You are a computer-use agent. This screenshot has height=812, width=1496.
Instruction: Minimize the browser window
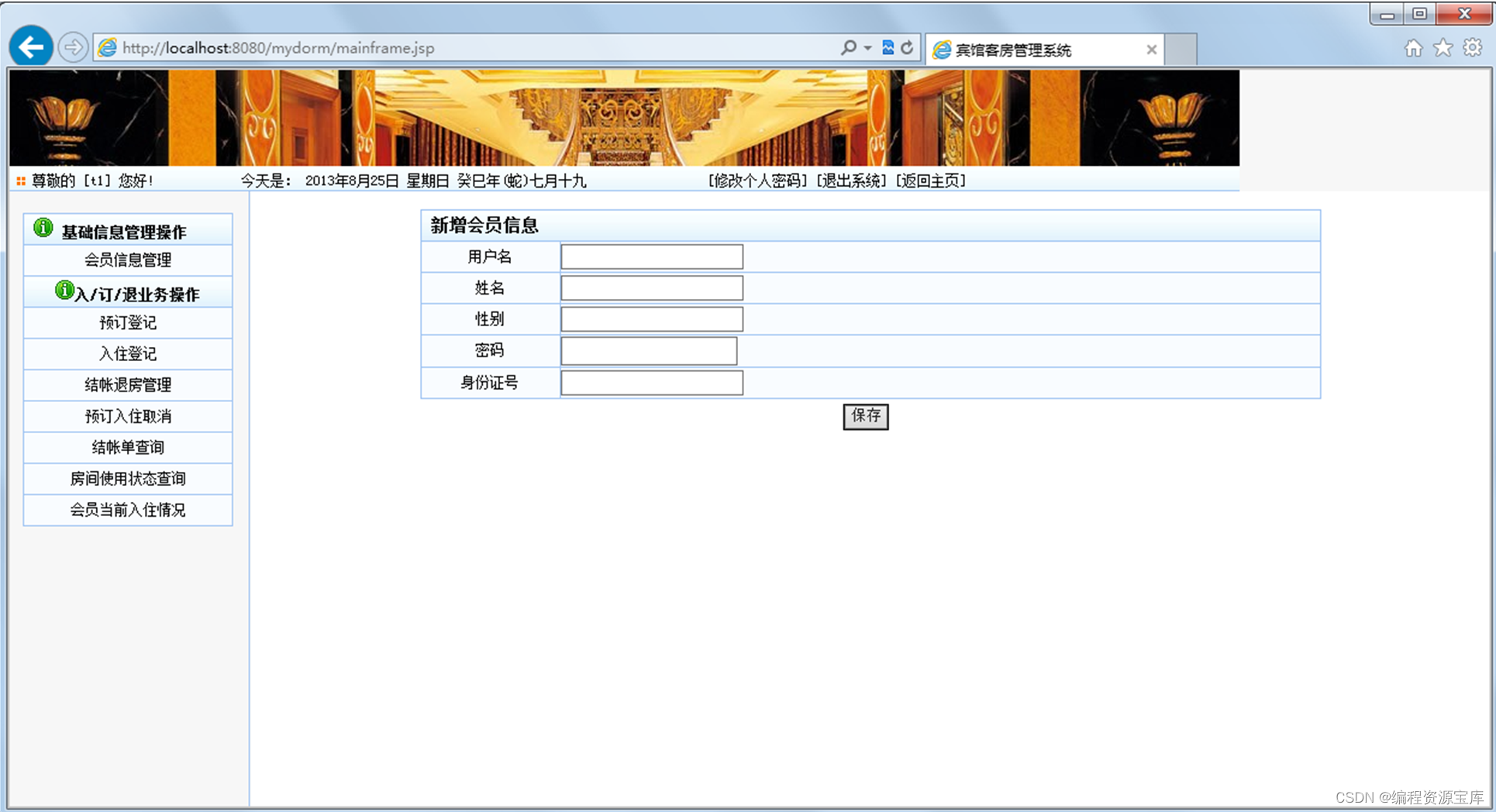click(x=1387, y=14)
